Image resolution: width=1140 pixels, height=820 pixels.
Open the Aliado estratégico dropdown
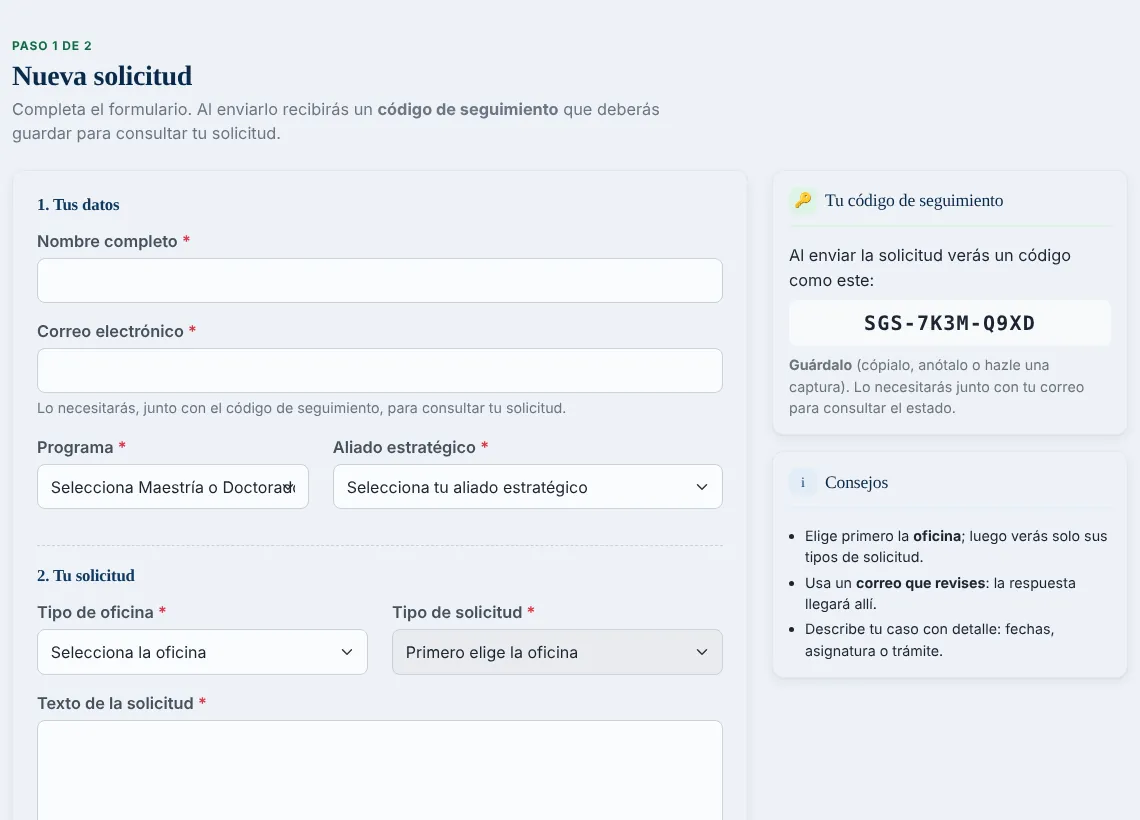pos(528,487)
